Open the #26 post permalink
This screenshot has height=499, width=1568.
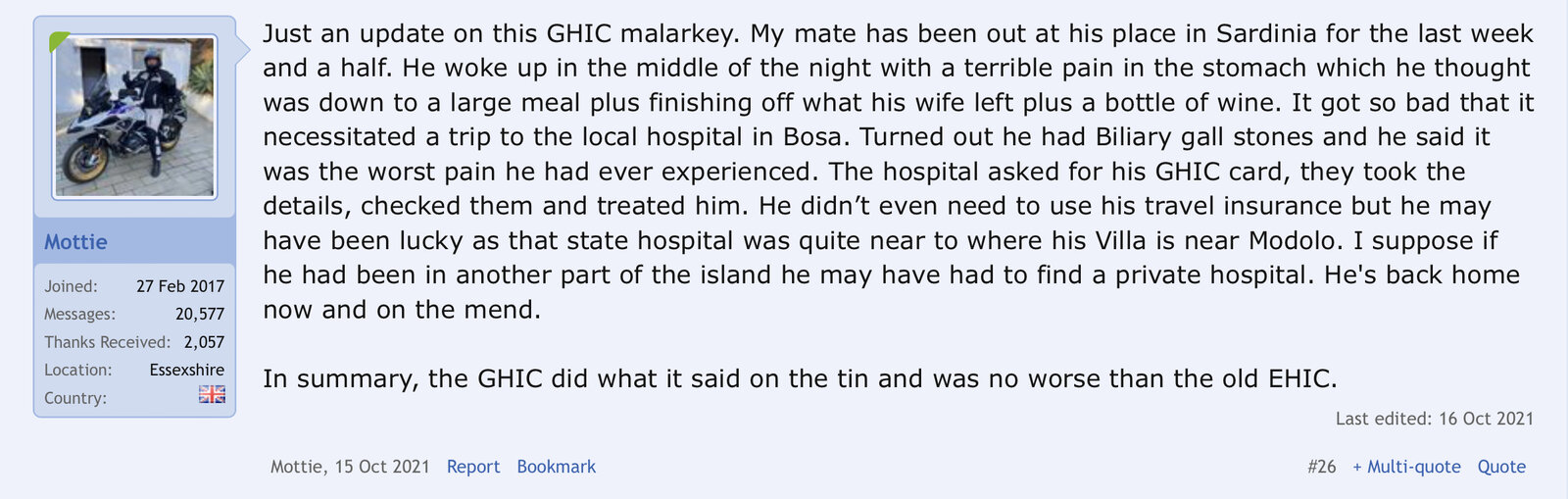pos(1321,467)
